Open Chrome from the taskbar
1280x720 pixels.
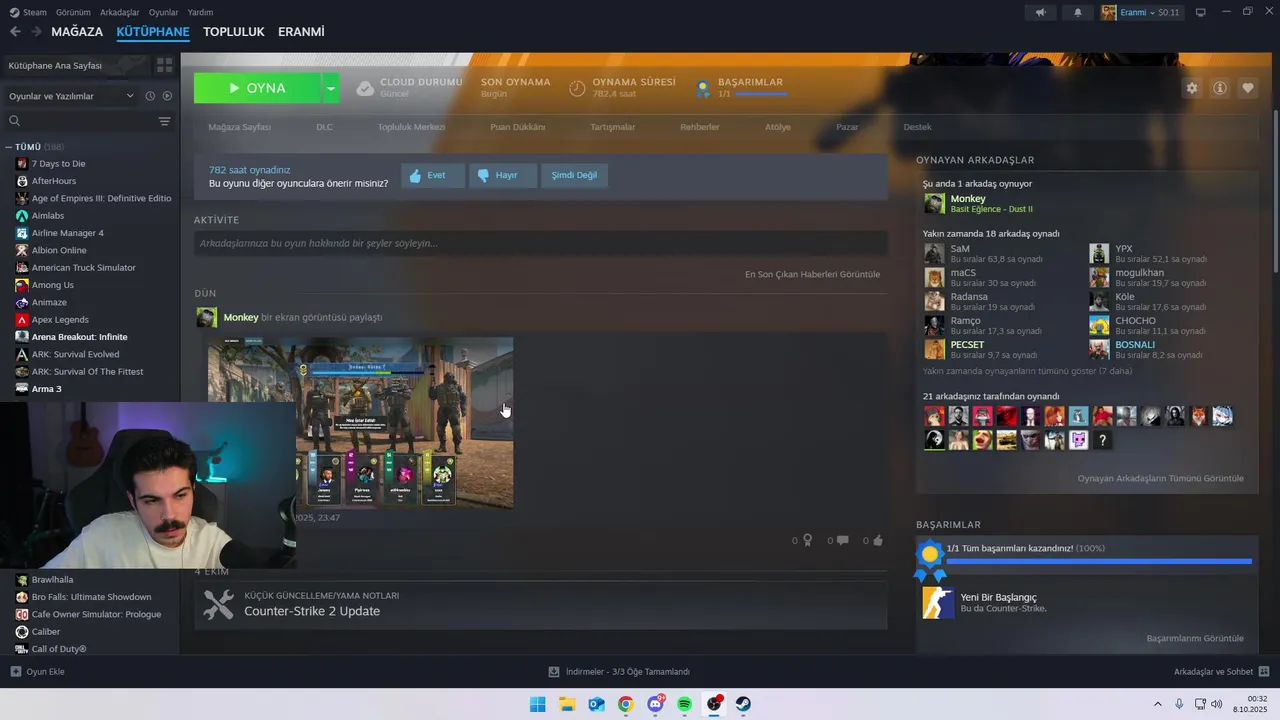626,704
